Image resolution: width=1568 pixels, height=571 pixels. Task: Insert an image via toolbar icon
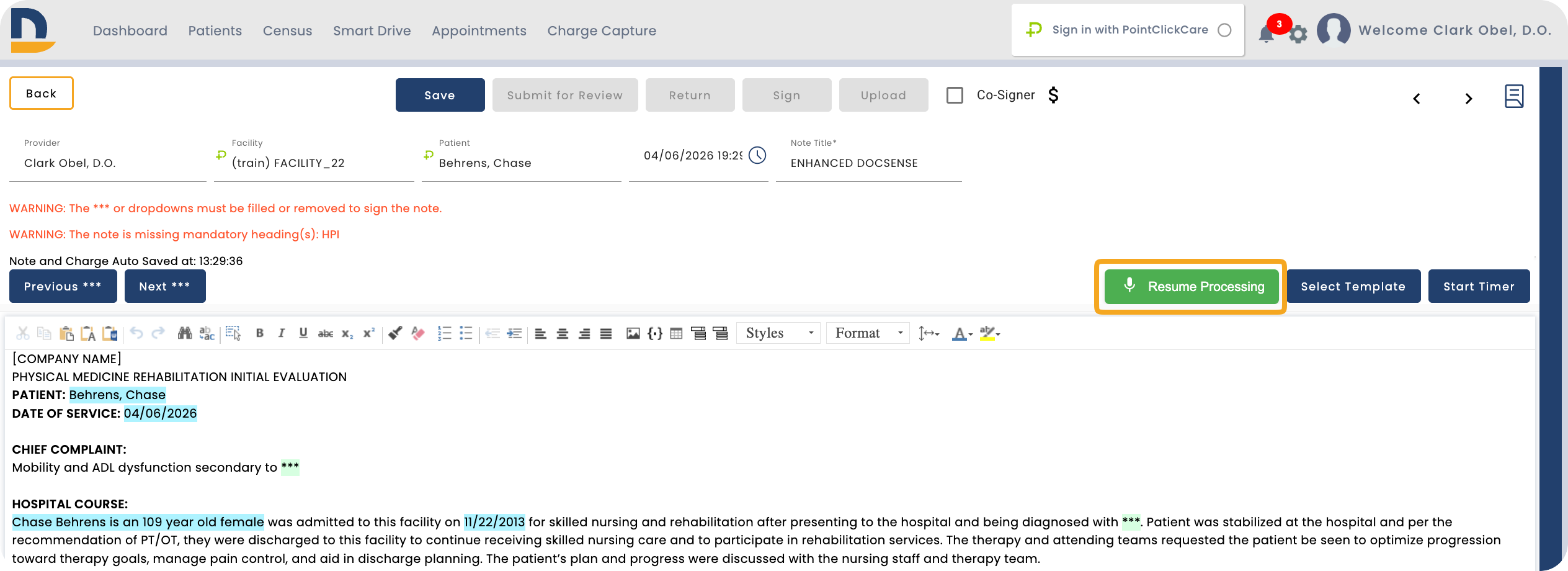(x=633, y=333)
